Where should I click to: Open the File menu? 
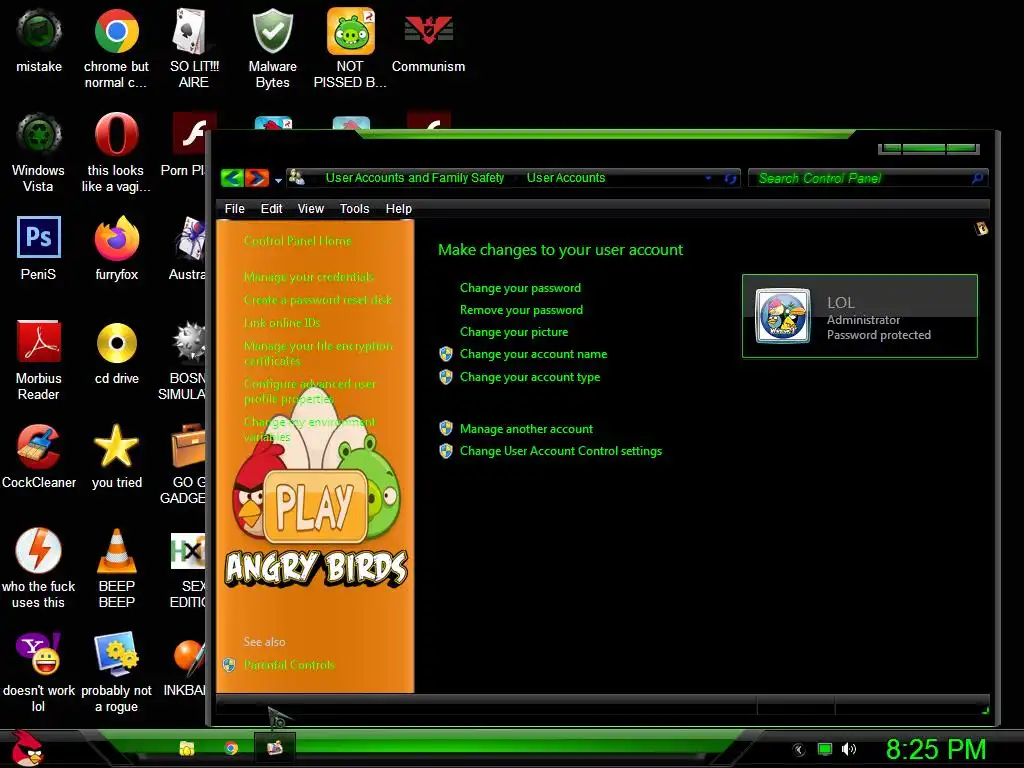(234, 208)
